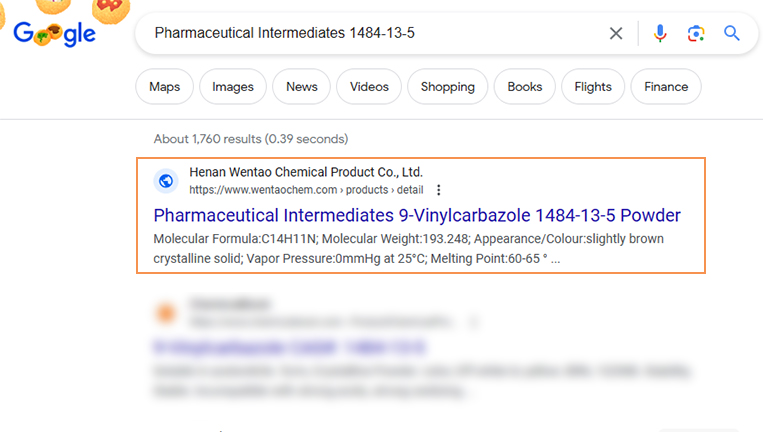763x432 pixels.
Task: Open the blurred second result title link
Action: (x=290, y=347)
